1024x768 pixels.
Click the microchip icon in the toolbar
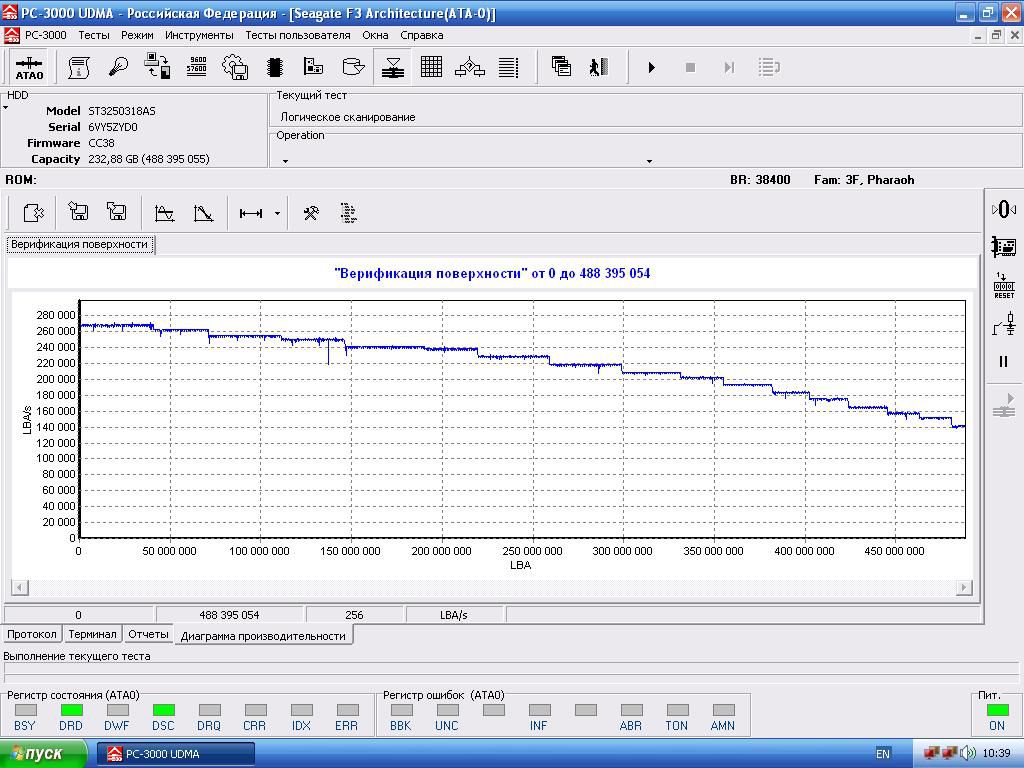pyautogui.click(x=274, y=67)
